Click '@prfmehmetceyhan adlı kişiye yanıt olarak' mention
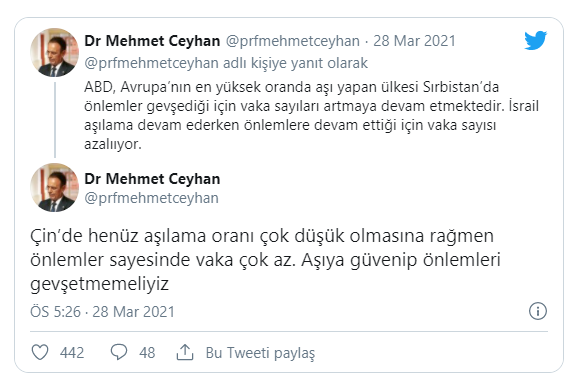Screen dimensions: 579x386 (226, 63)
